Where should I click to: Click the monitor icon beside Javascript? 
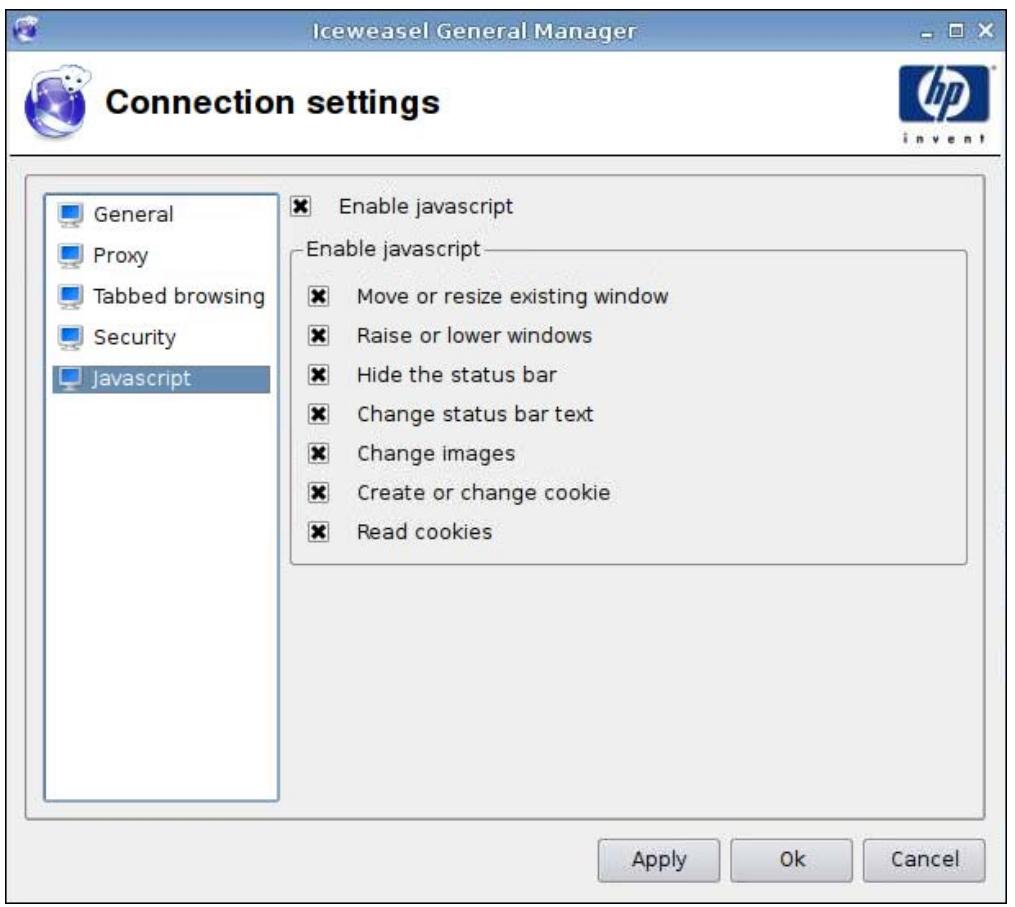[70, 379]
